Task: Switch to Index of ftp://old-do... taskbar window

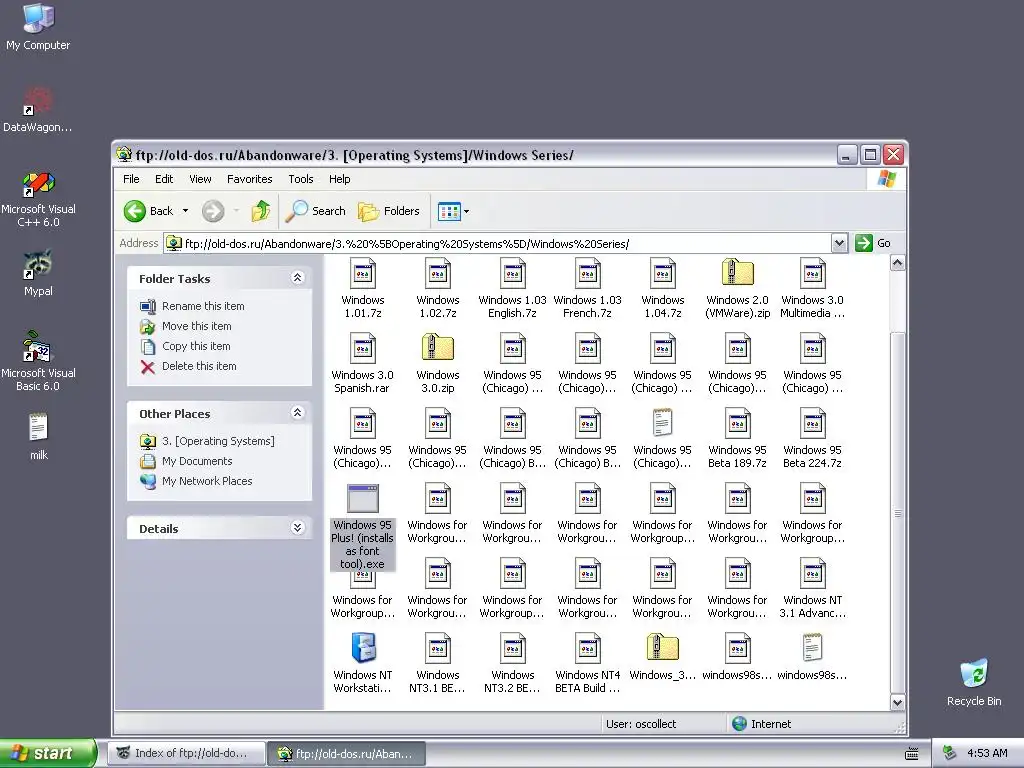Action: 187,754
